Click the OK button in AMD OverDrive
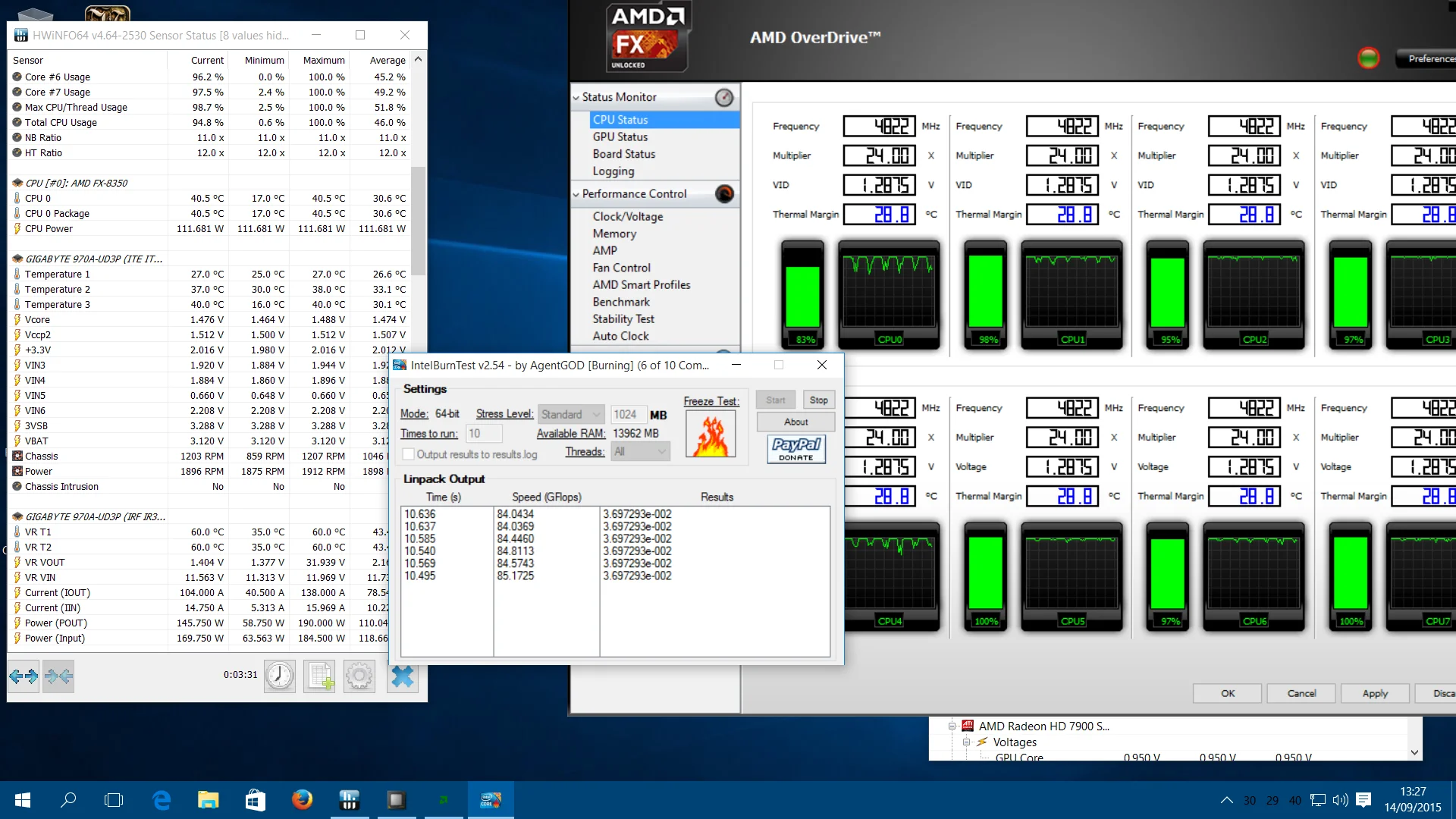The height and width of the screenshot is (819, 1456). pyautogui.click(x=1228, y=693)
